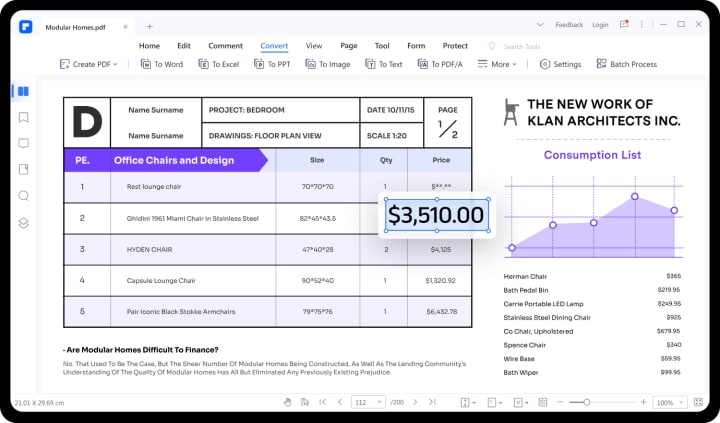
Task: Zoom out with the minus button
Action: (x=560, y=402)
